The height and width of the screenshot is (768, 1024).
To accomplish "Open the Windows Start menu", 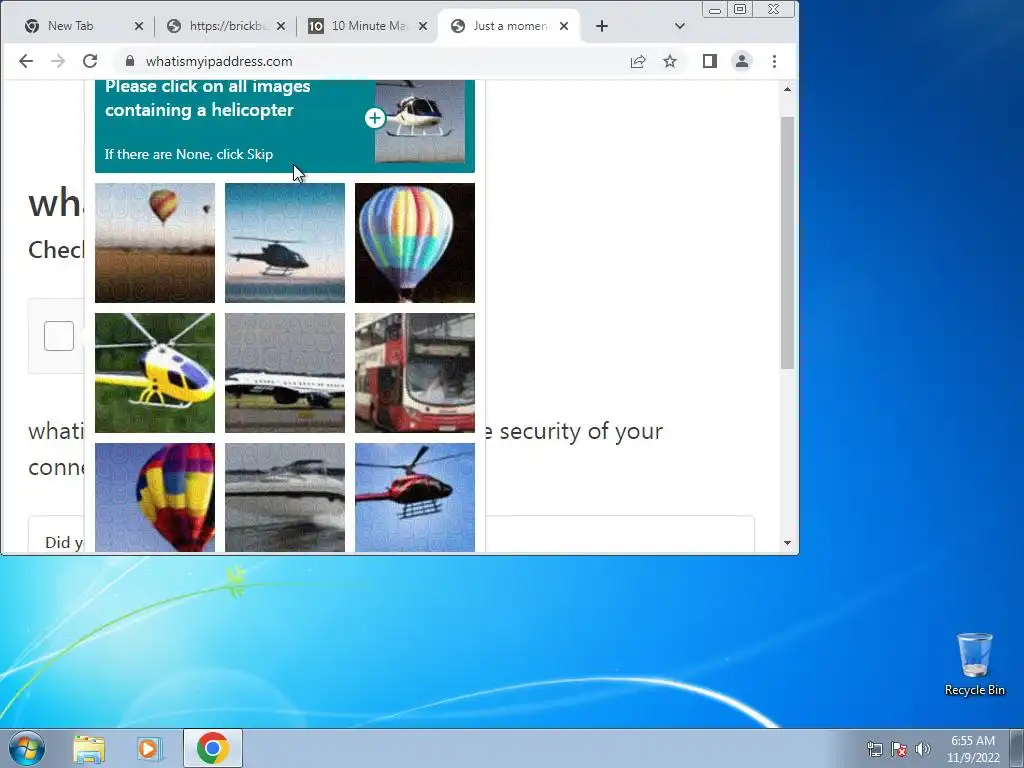I will click(x=27, y=748).
